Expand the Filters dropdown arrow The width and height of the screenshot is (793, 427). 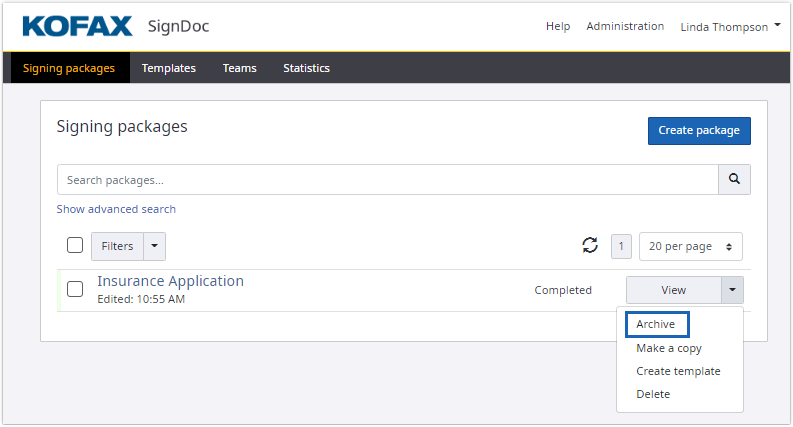(x=154, y=246)
